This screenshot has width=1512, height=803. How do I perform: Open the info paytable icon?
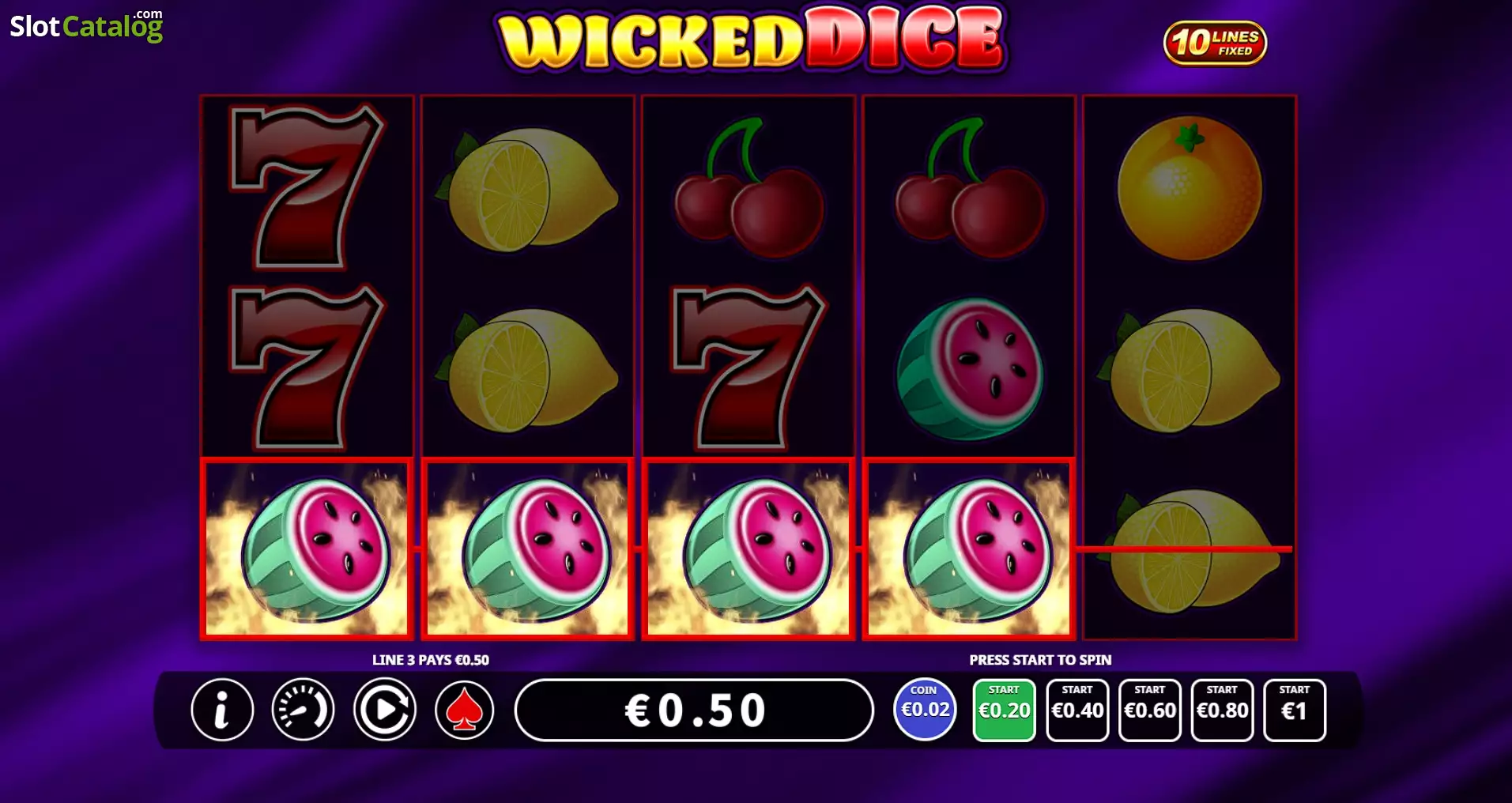(x=222, y=710)
